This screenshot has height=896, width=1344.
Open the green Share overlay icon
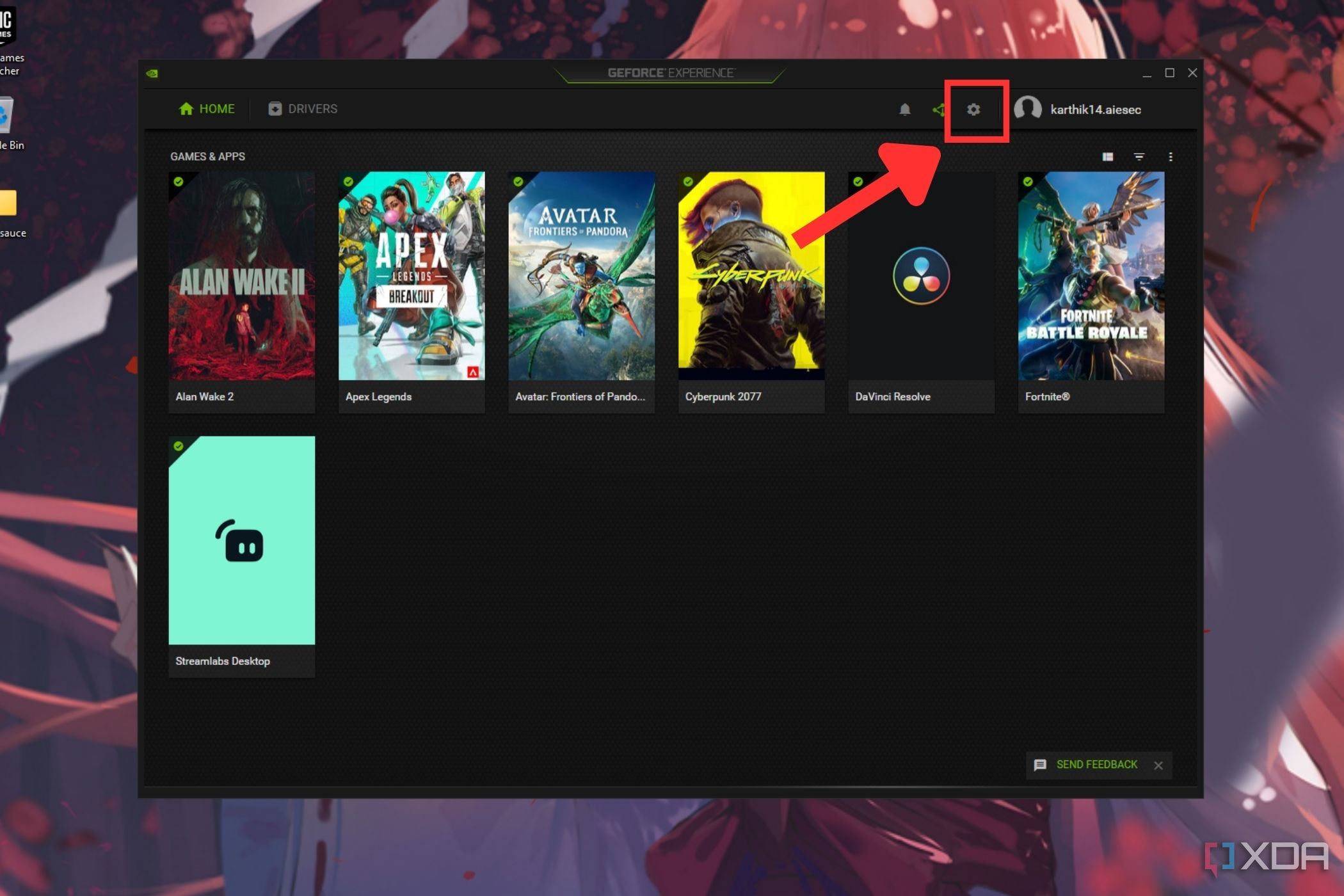point(938,109)
